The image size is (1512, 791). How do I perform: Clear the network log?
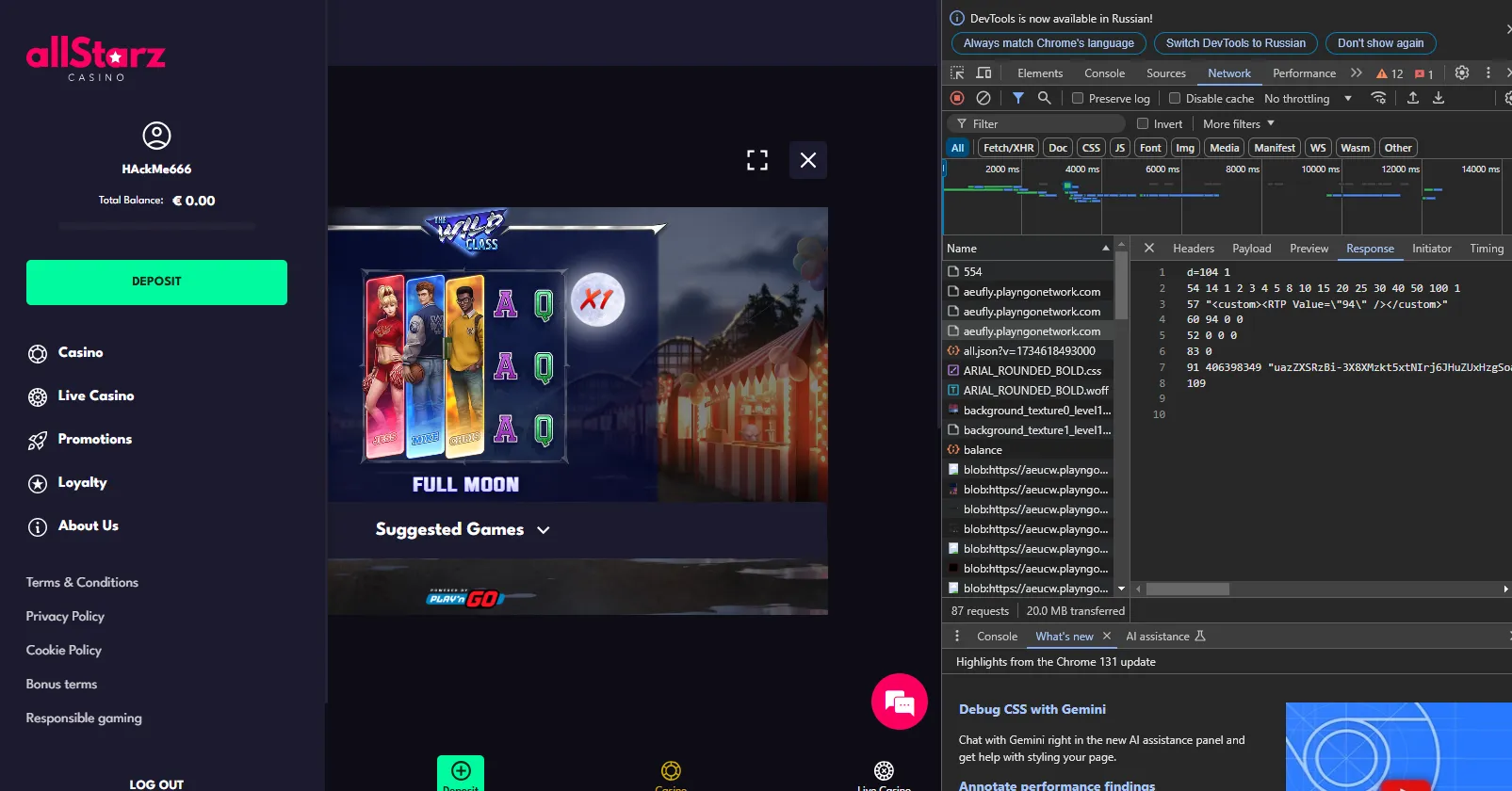(984, 98)
